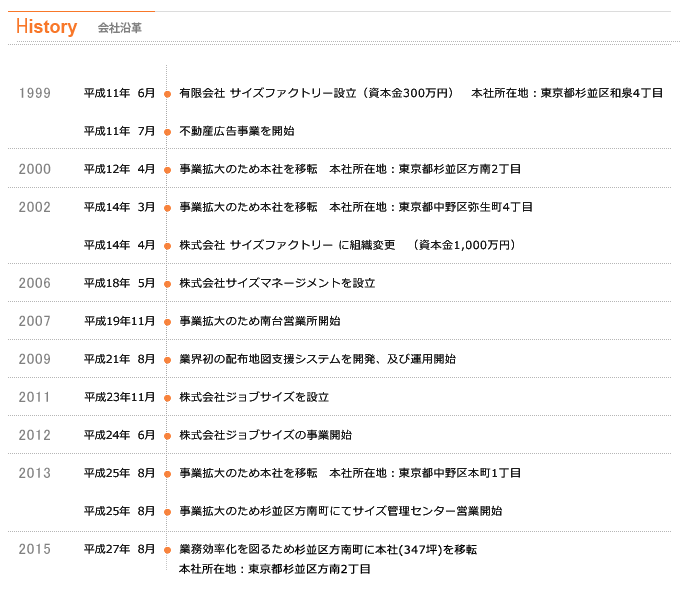Click the 本社所在地：東京都杉並区方南2丁目 bottom line

click(x=275, y=569)
